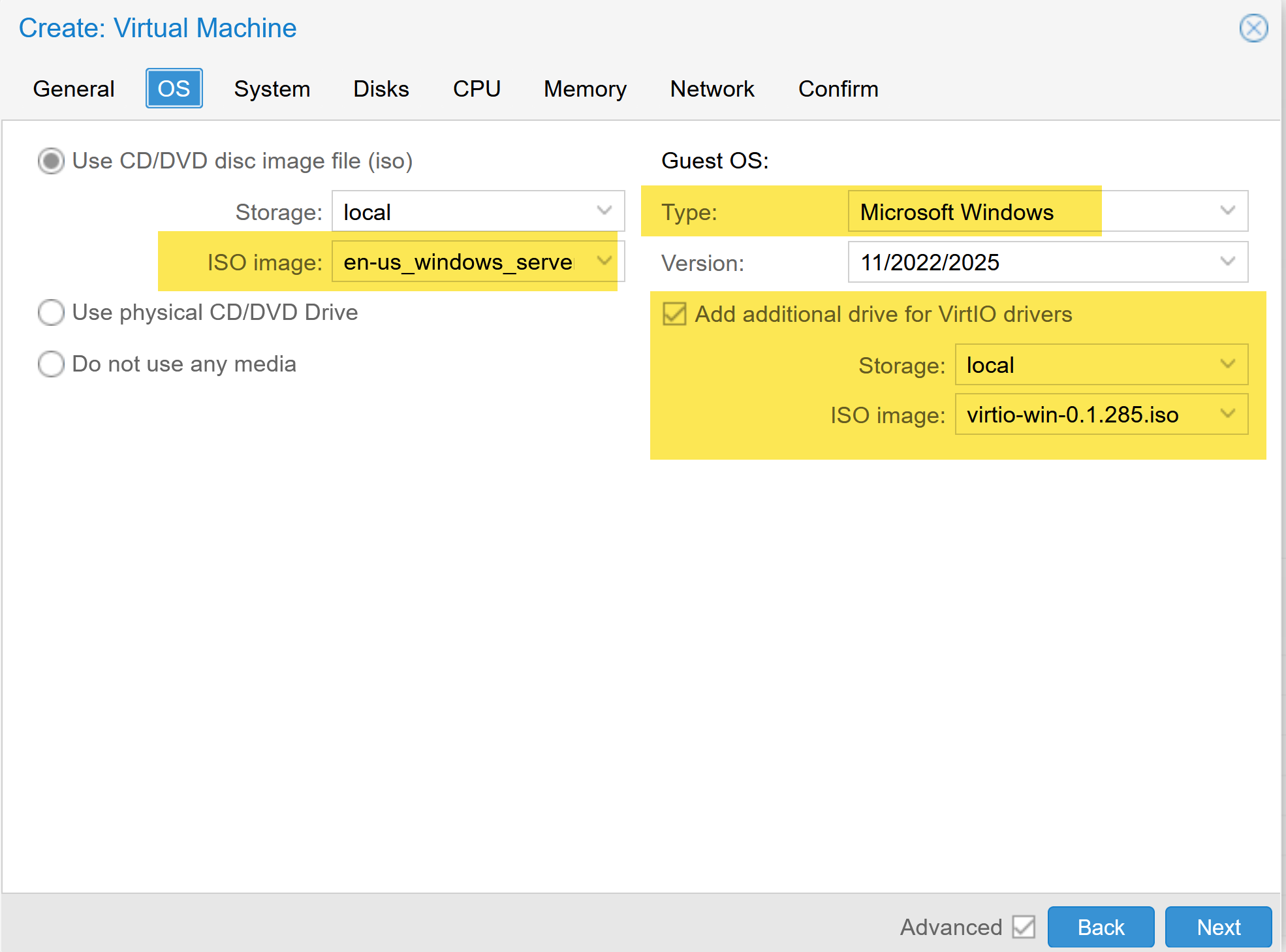The width and height of the screenshot is (1286, 952).
Task: Select 'Use CD/DVD disc image file (iso)'
Action: (x=51, y=161)
